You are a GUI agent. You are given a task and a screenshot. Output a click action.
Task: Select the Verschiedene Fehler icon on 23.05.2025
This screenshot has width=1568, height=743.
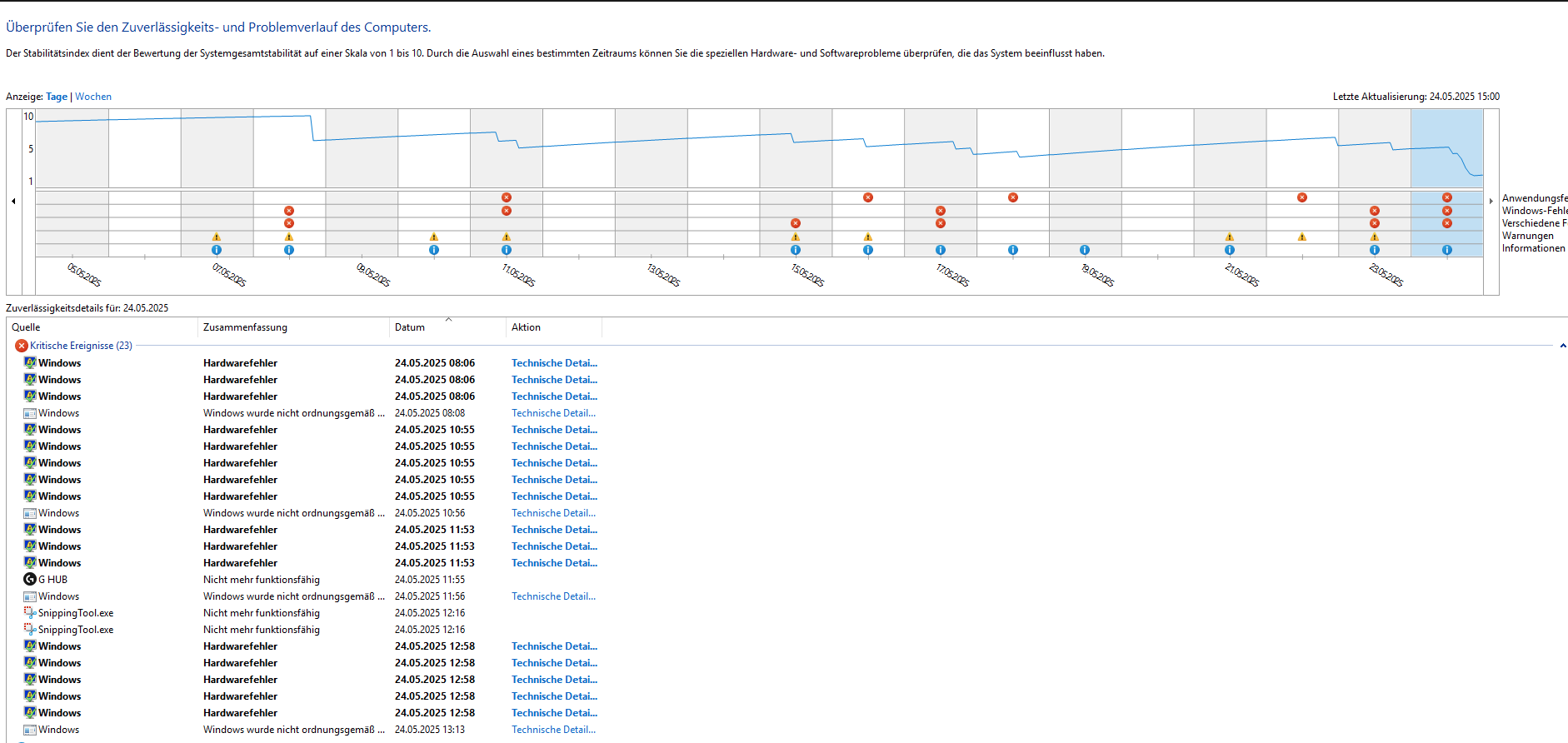[x=1375, y=223]
